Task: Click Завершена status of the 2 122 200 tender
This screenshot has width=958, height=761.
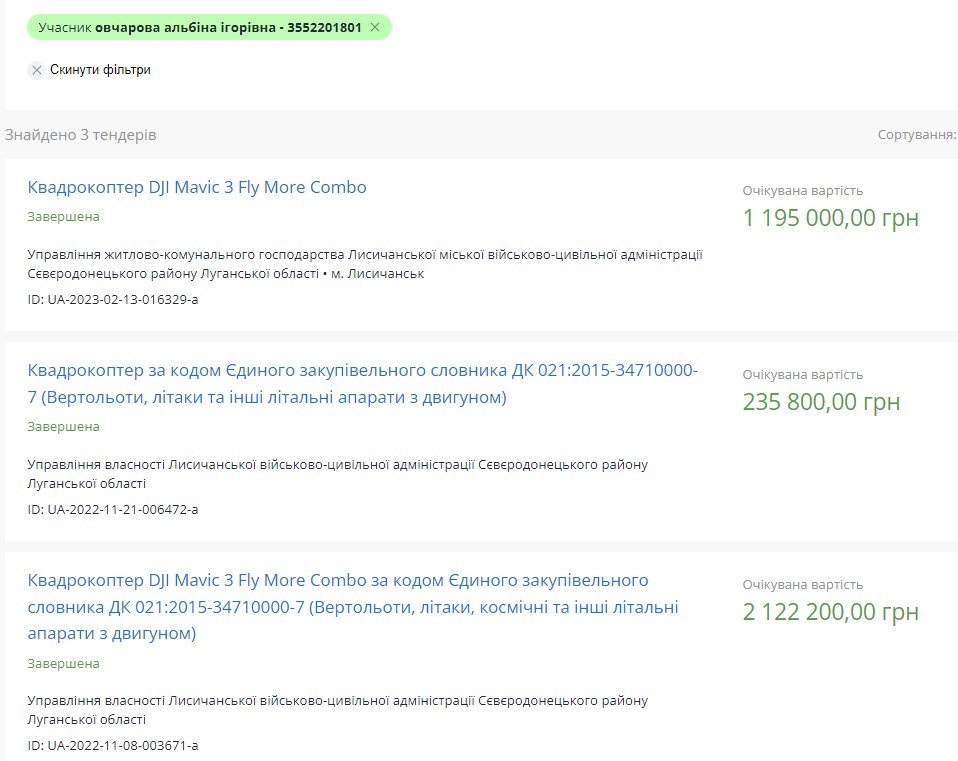Action: coord(63,663)
